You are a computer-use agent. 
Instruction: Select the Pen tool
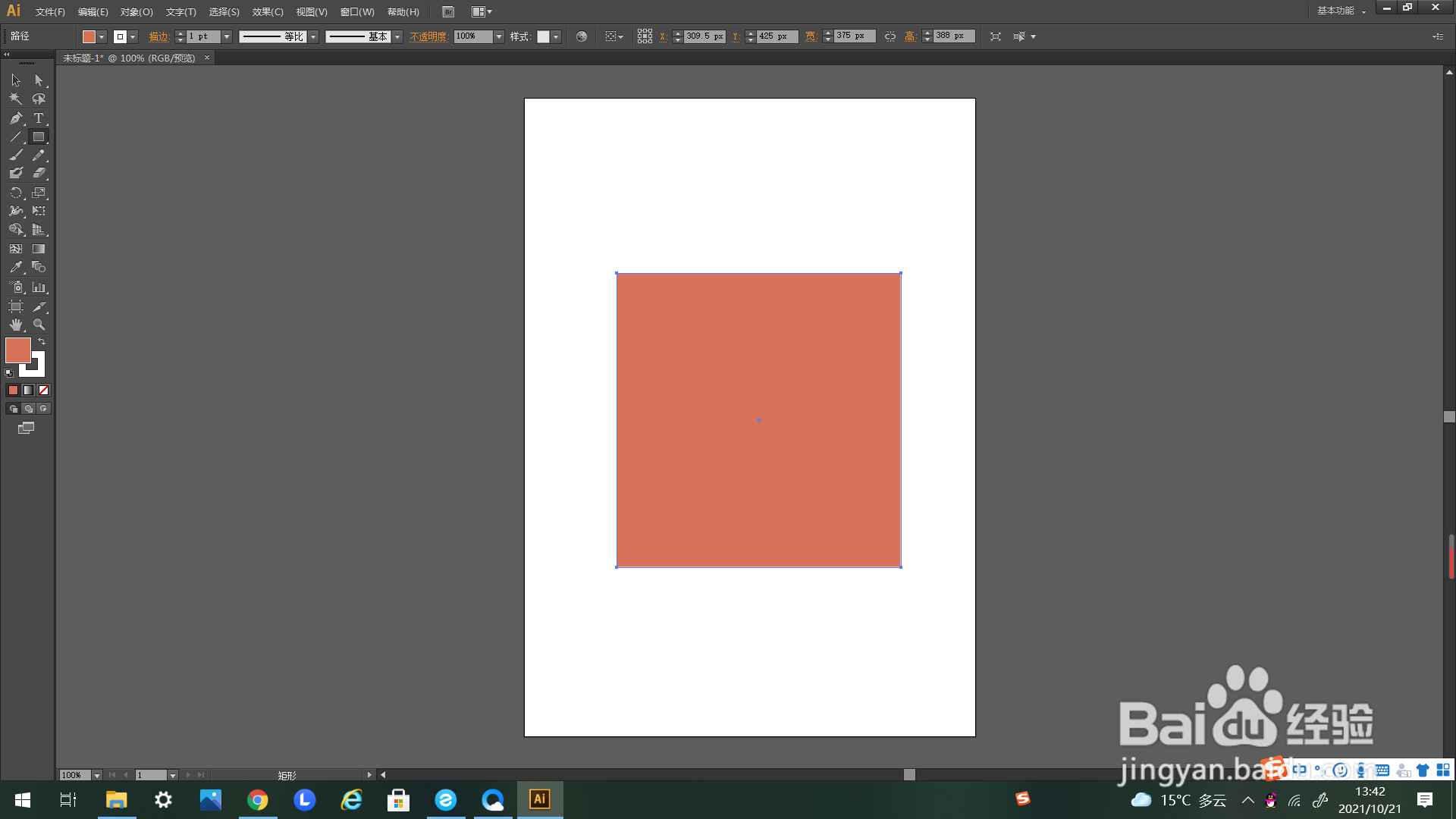pyautogui.click(x=16, y=118)
